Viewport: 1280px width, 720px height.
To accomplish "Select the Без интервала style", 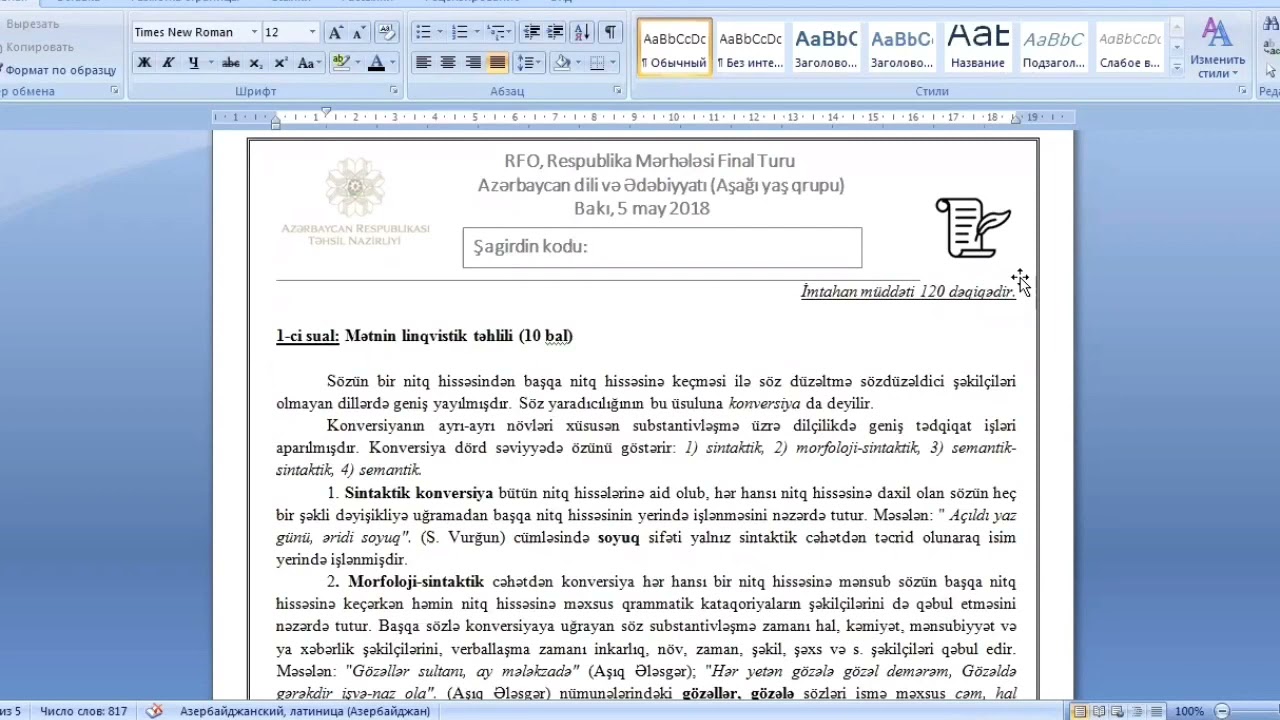I will point(751,48).
